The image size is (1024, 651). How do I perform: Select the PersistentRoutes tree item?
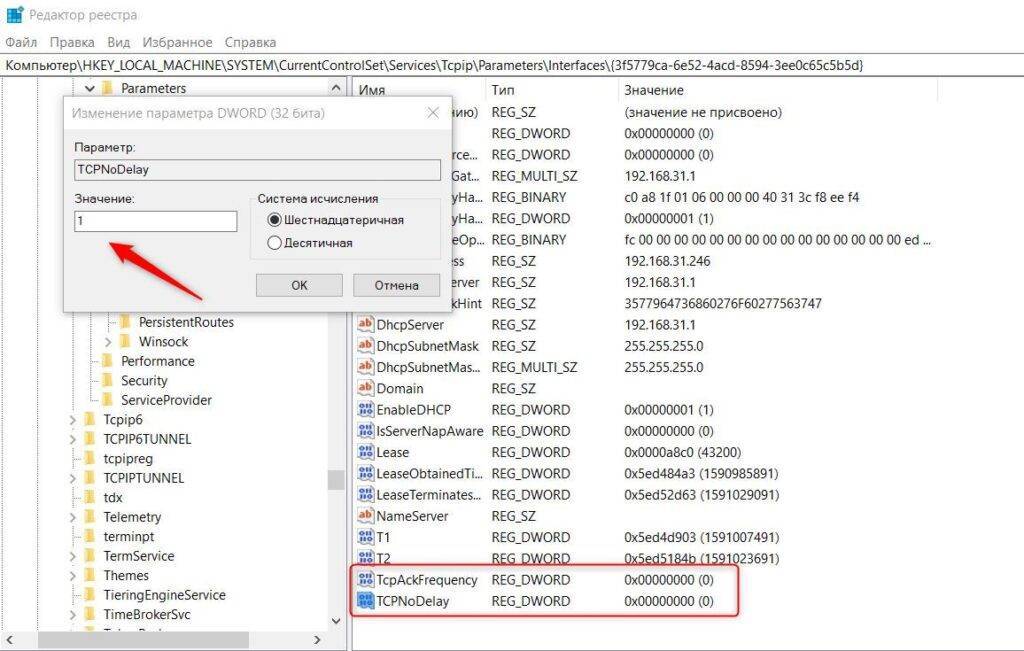click(185, 322)
